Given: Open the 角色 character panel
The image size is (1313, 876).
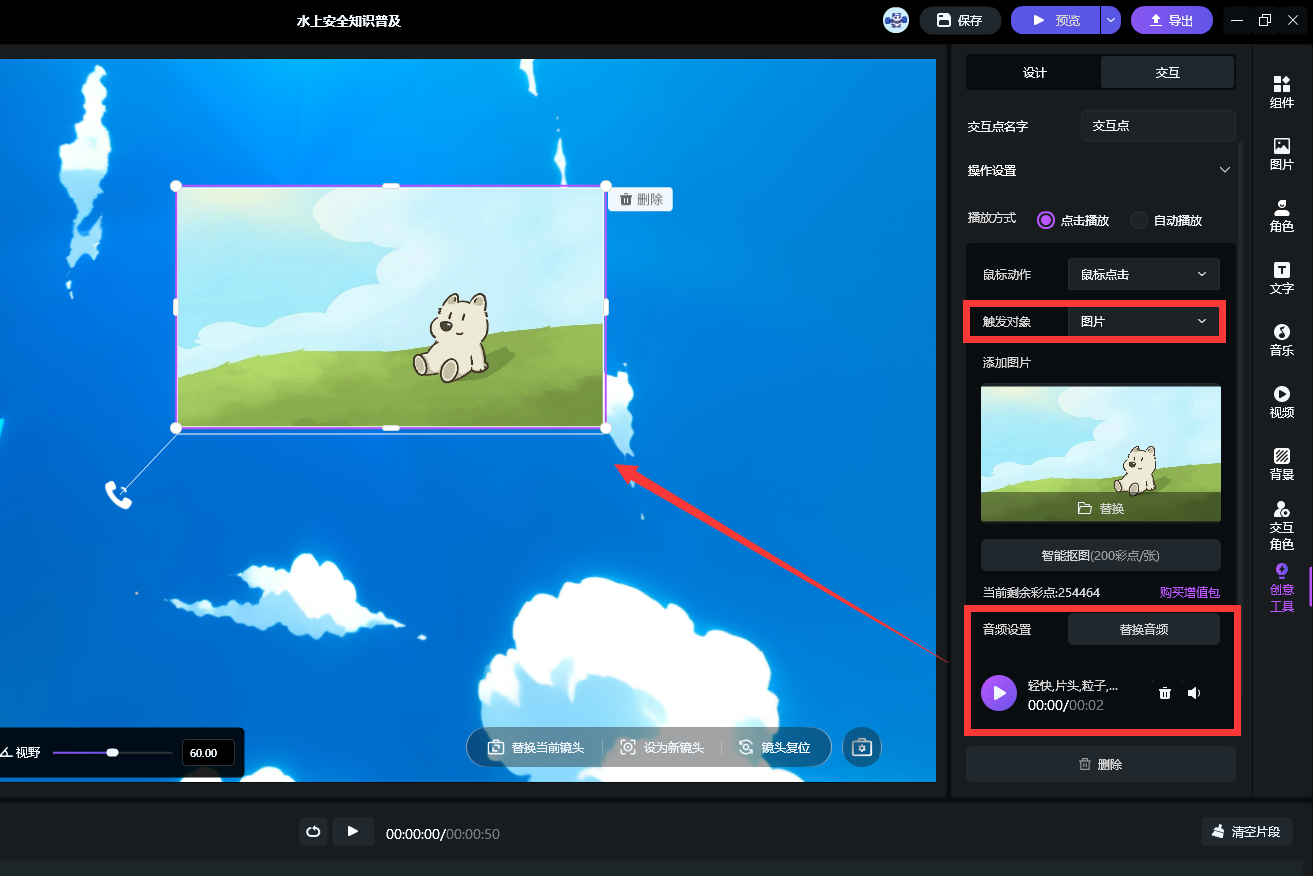Looking at the screenshot, I should 1281,215.
